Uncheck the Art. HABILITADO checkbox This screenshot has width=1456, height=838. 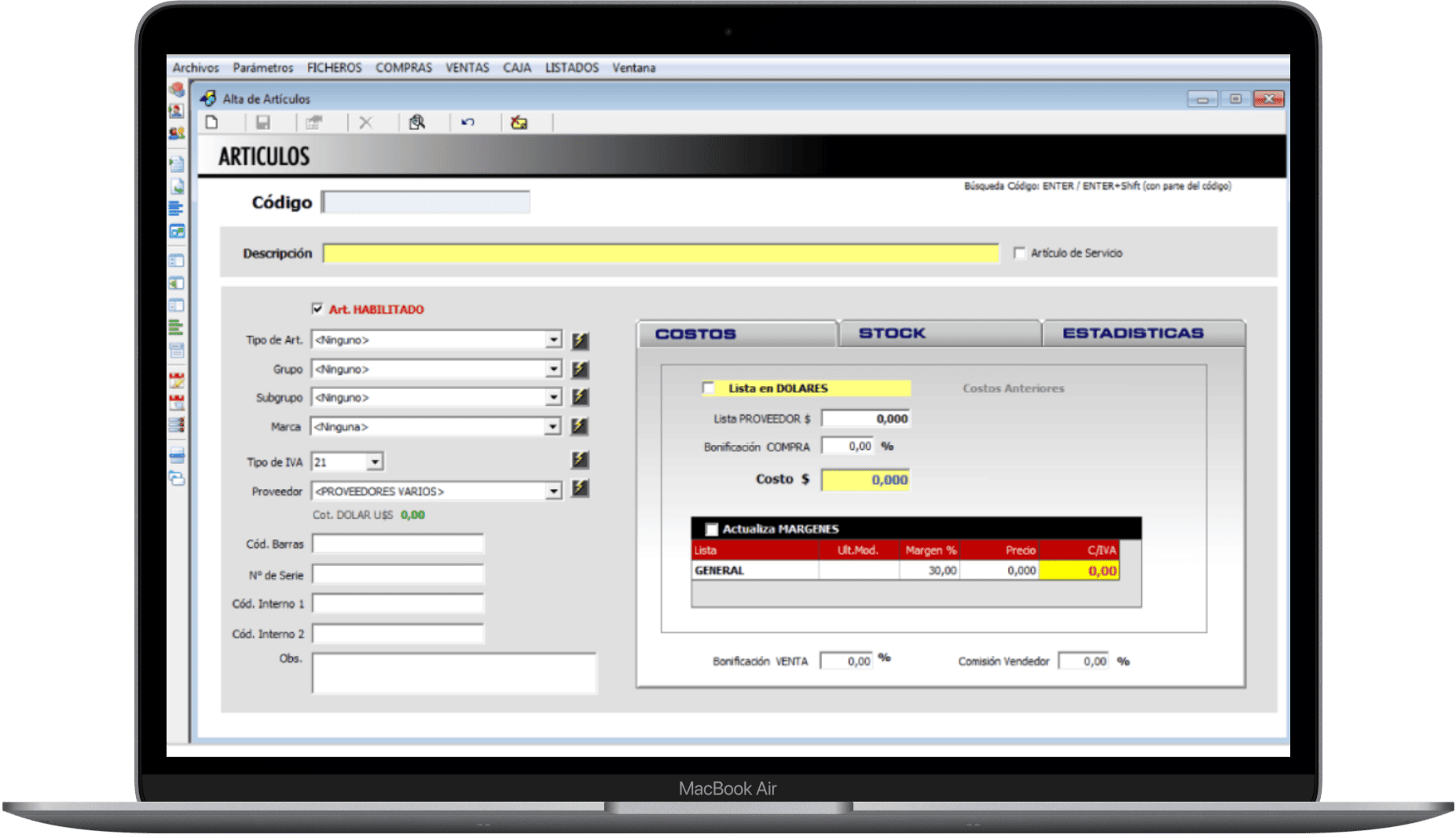(x=317, y=309)
